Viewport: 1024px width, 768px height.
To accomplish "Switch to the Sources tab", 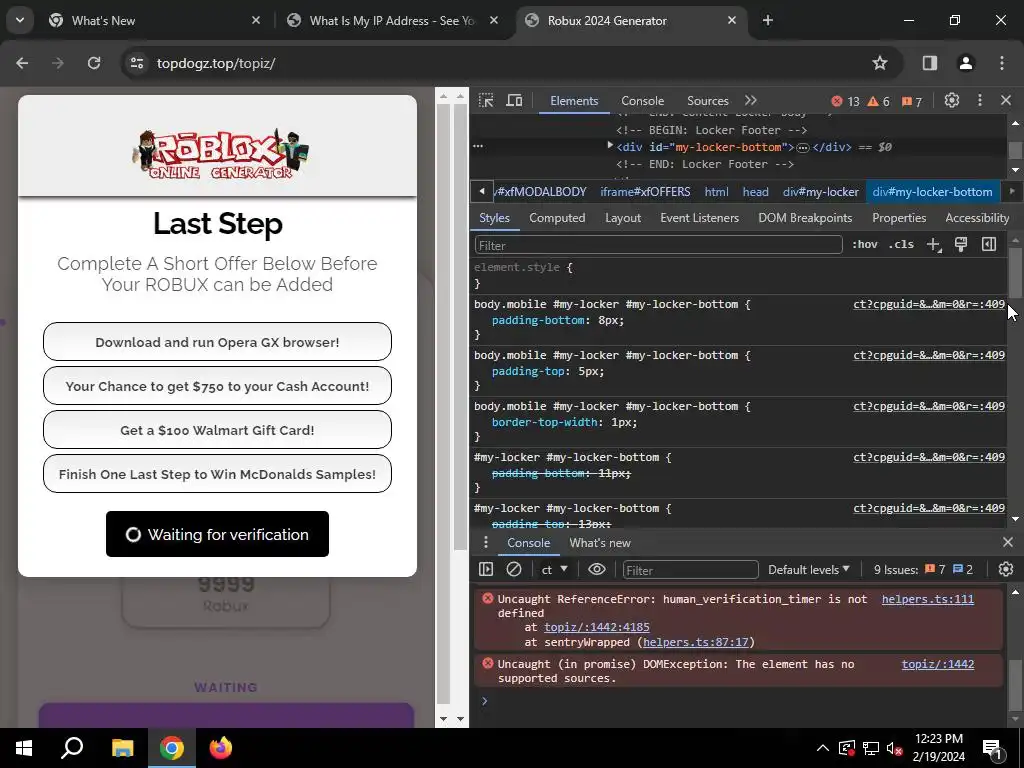I will (707, 101).
